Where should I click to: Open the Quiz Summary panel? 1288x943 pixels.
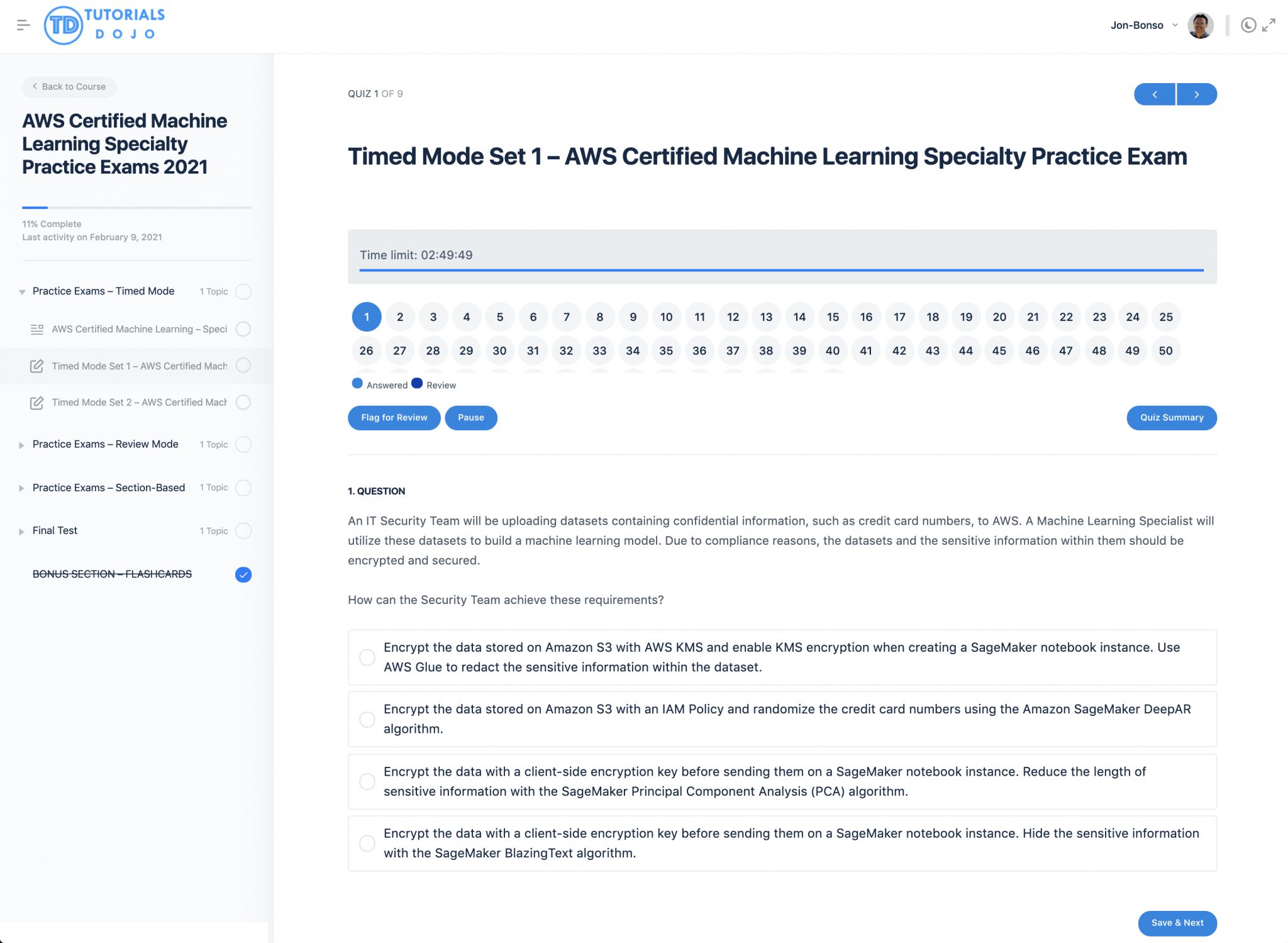coord(1171,417)
